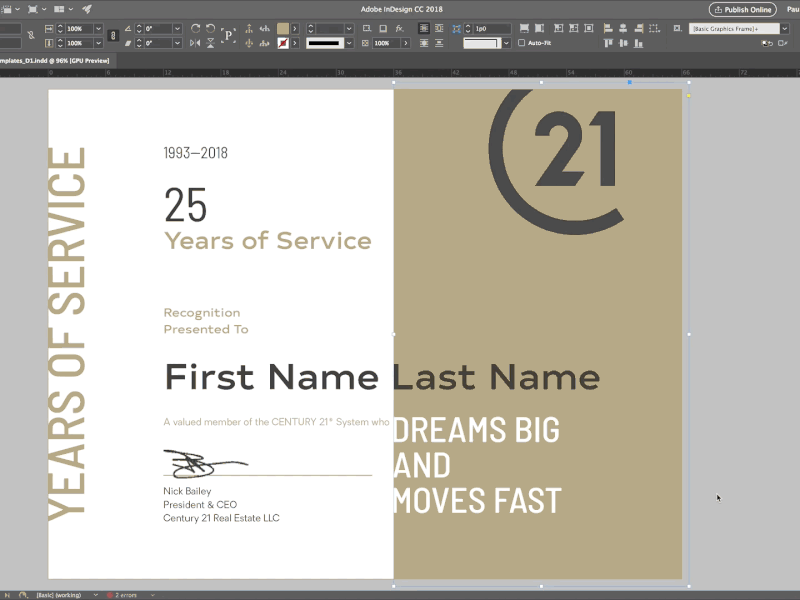Click the tan fill color swatch
Screen dimensions: 800x600
pos(282,28)
